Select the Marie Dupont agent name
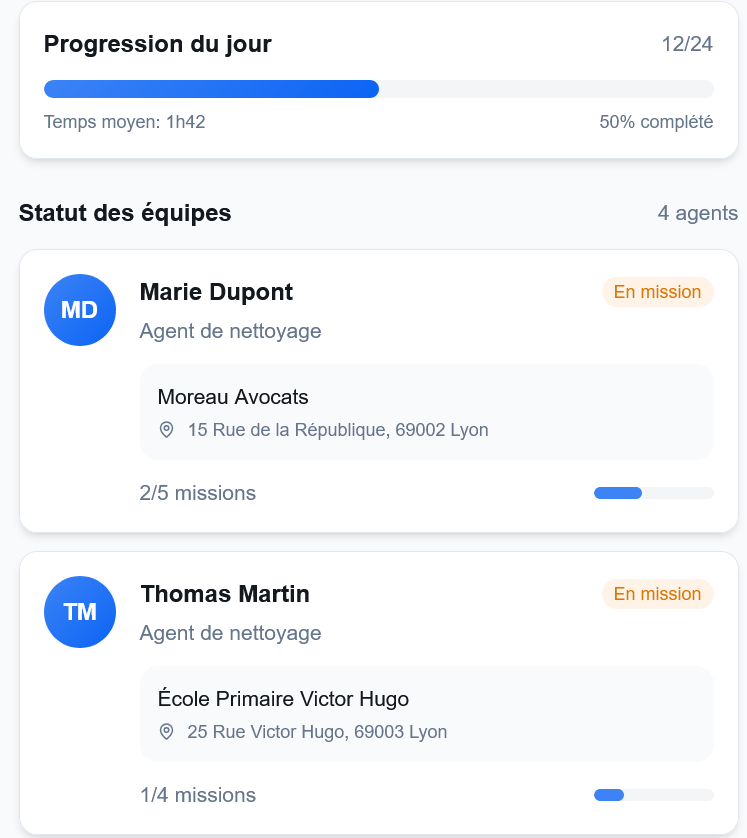The image size is (747, 838). coord(216,292)
